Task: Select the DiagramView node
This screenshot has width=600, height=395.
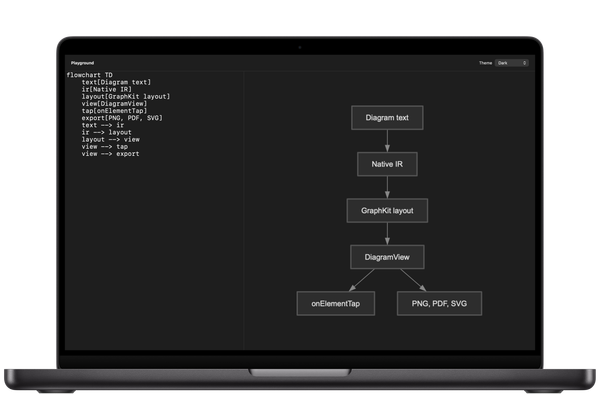Action: tap(387, 257)
